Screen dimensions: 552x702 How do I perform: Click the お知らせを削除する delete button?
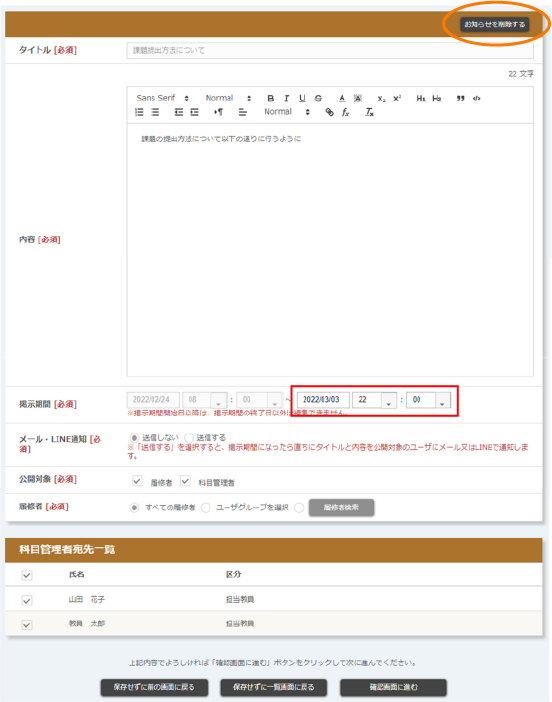click(x=494, y=24)
